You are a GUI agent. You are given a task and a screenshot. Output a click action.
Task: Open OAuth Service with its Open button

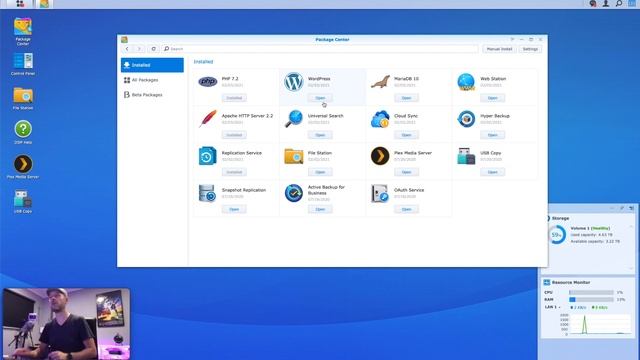[x=407, y=209]
